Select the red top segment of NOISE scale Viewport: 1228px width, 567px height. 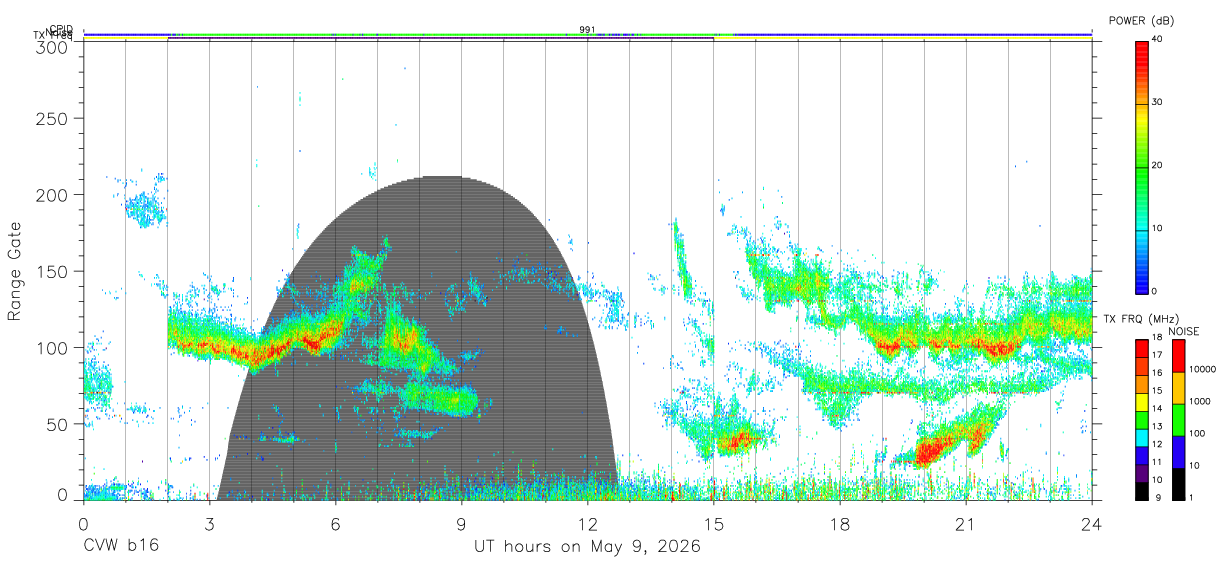coord(1178,356)
